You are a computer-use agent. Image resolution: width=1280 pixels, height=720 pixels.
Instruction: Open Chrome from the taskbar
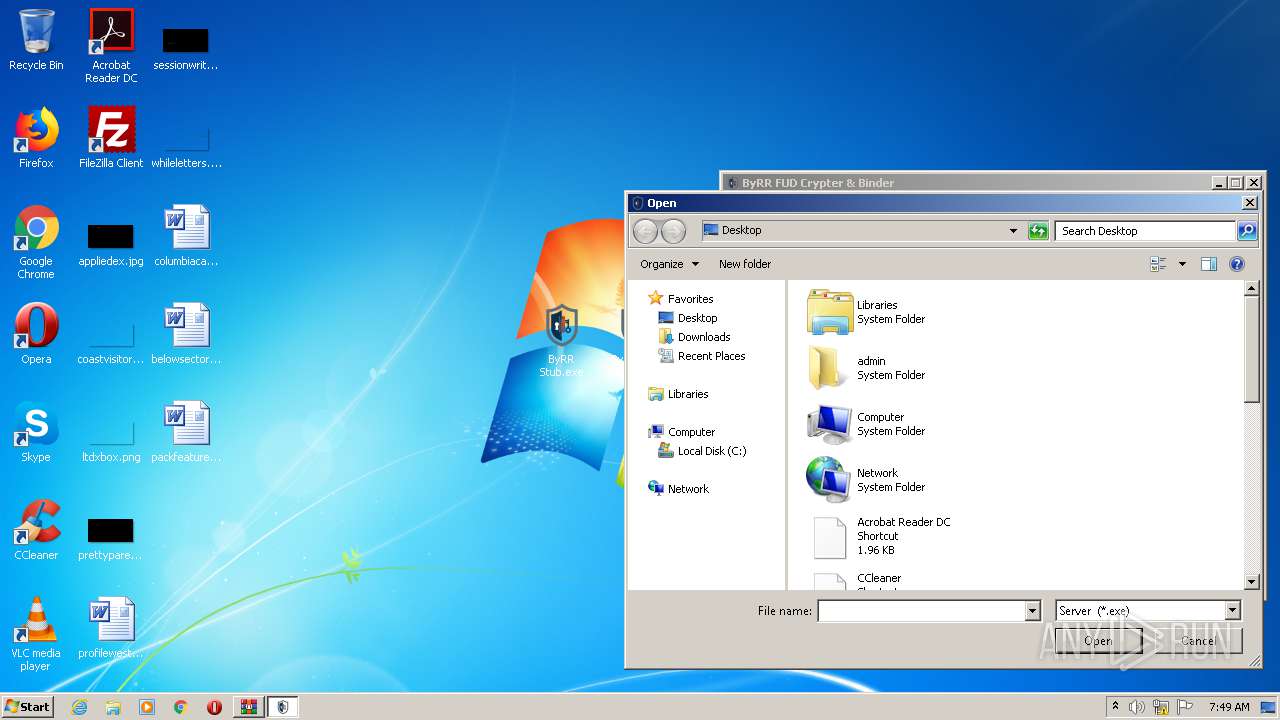(181, 707)
